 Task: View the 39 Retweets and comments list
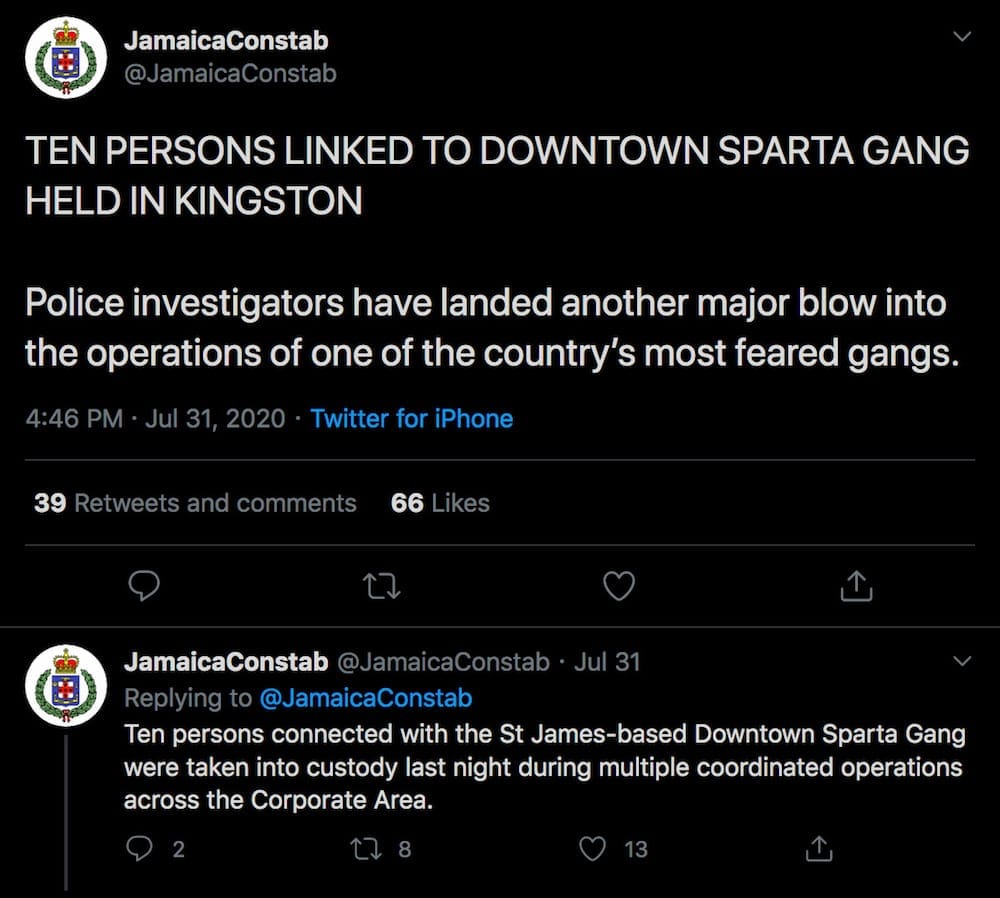(195, 503)
